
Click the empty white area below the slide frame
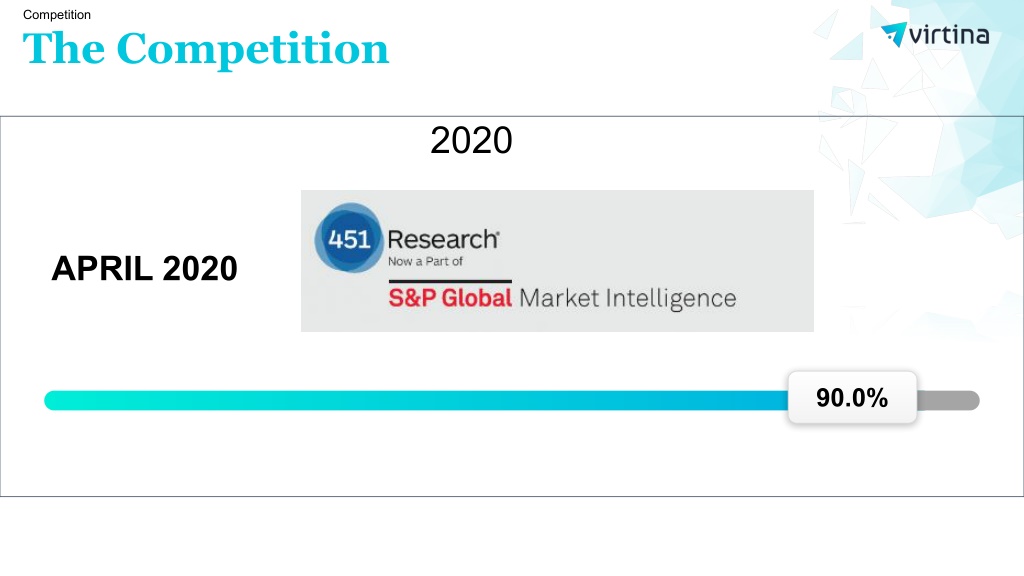click(512, 536)
